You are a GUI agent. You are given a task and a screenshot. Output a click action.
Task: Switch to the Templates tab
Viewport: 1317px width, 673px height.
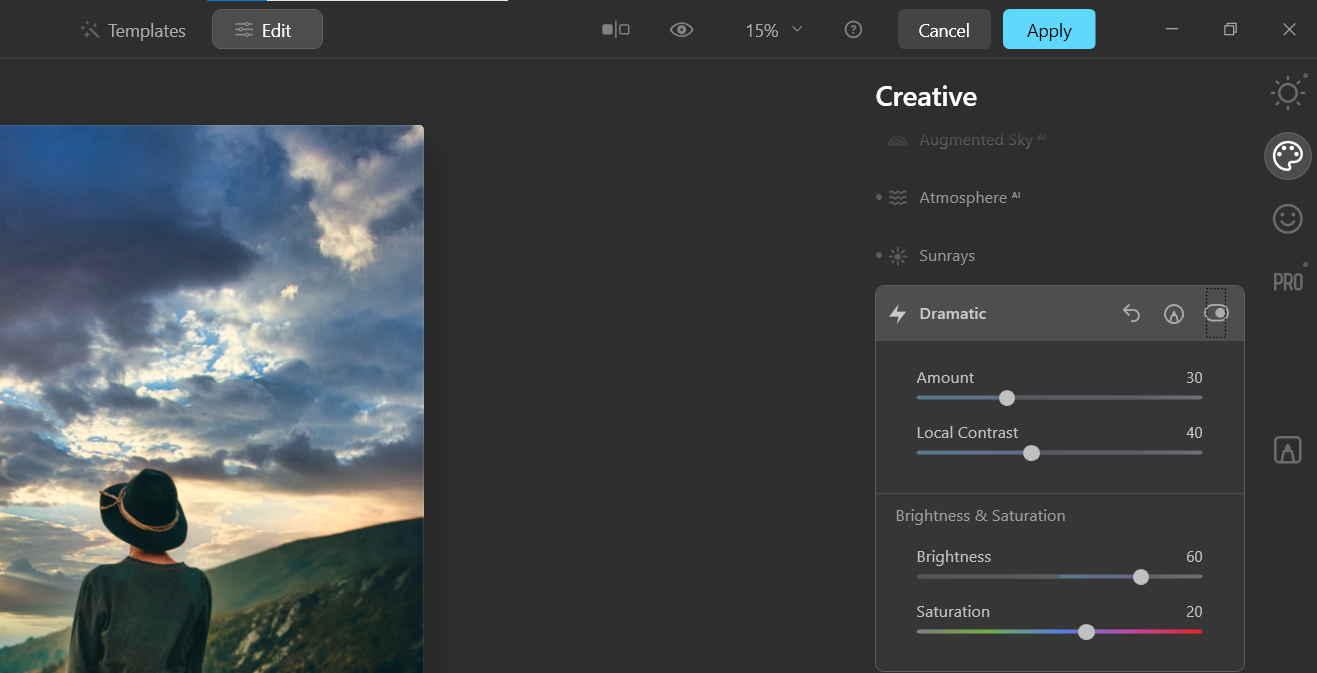(x=133, y=30)
